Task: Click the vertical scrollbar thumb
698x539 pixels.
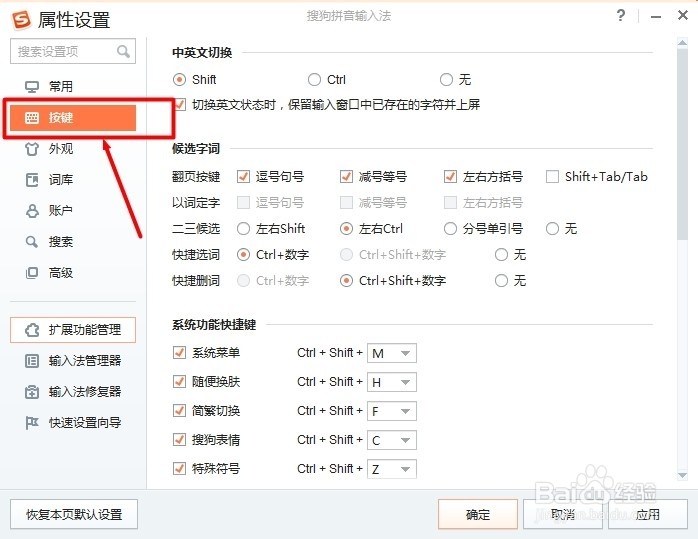Action: tap(682, 144)
